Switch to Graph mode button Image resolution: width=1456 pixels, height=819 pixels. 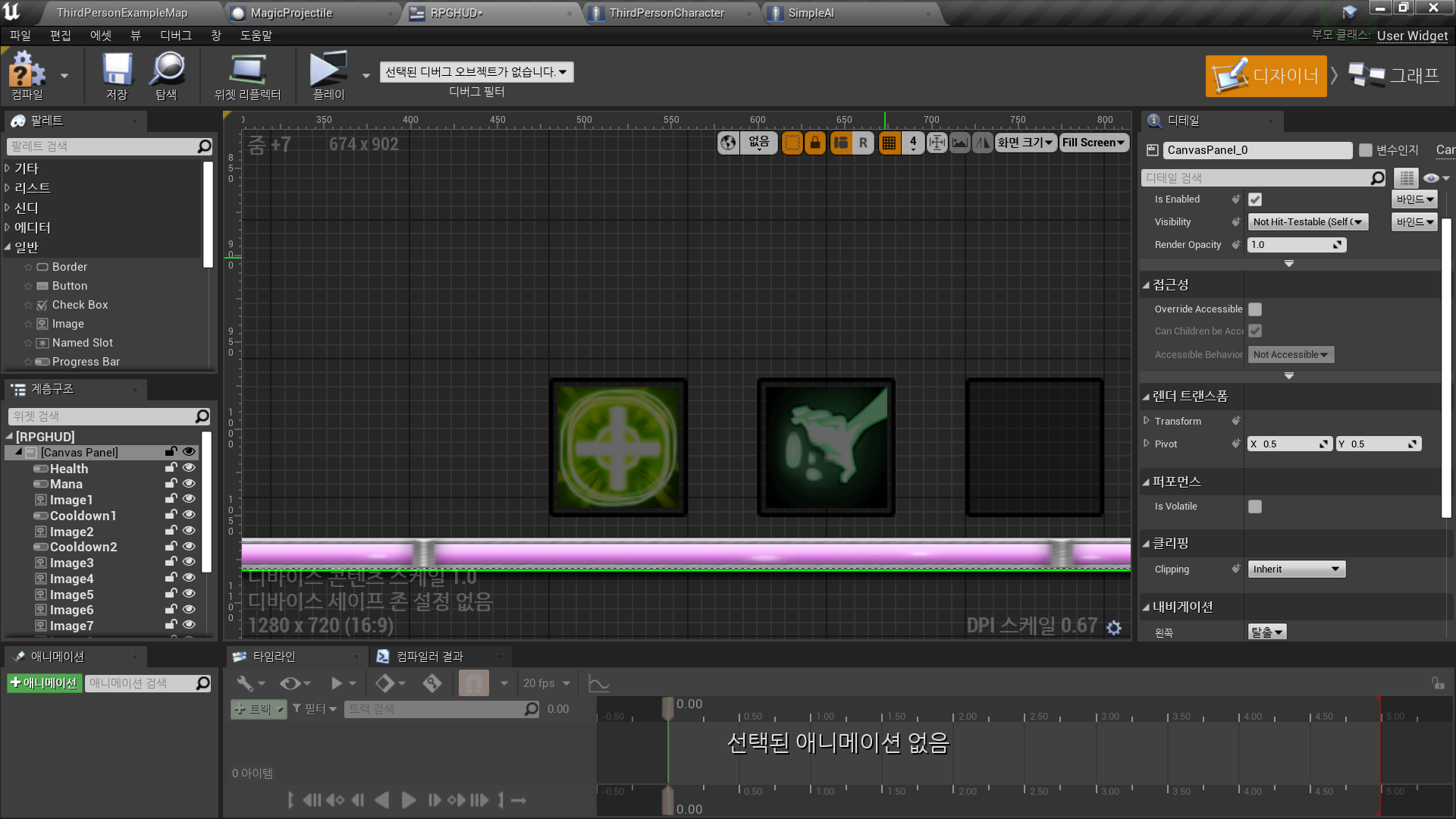coord(1395,76)
